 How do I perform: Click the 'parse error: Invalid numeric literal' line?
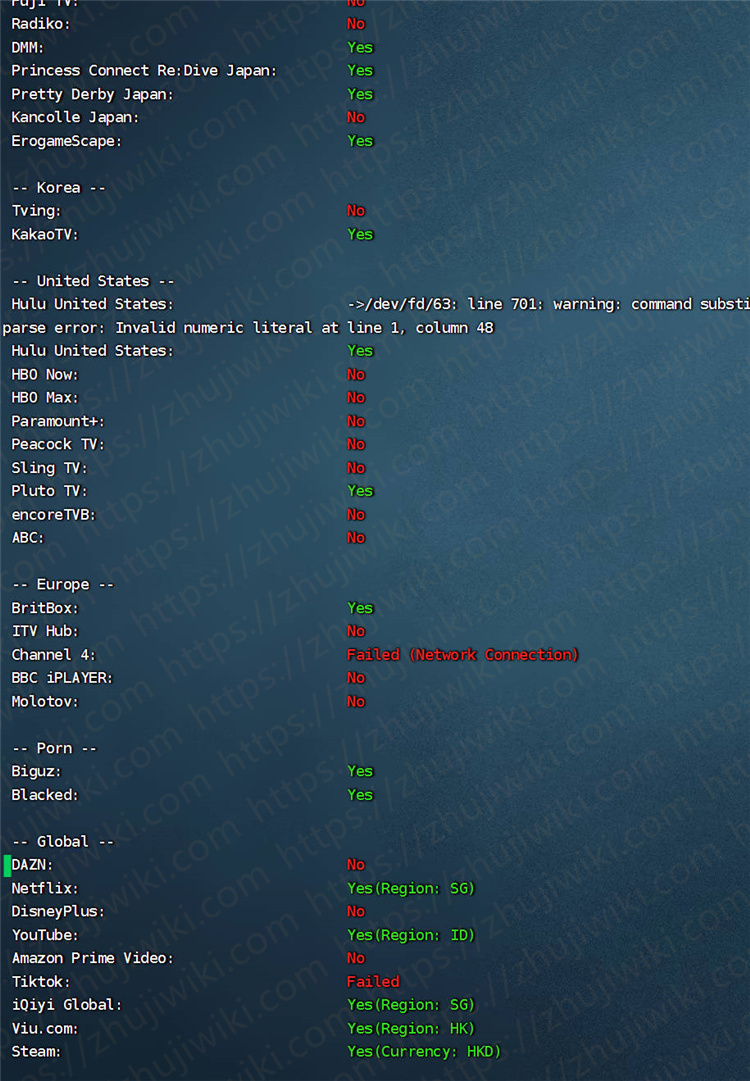click(x=248, y=328)
